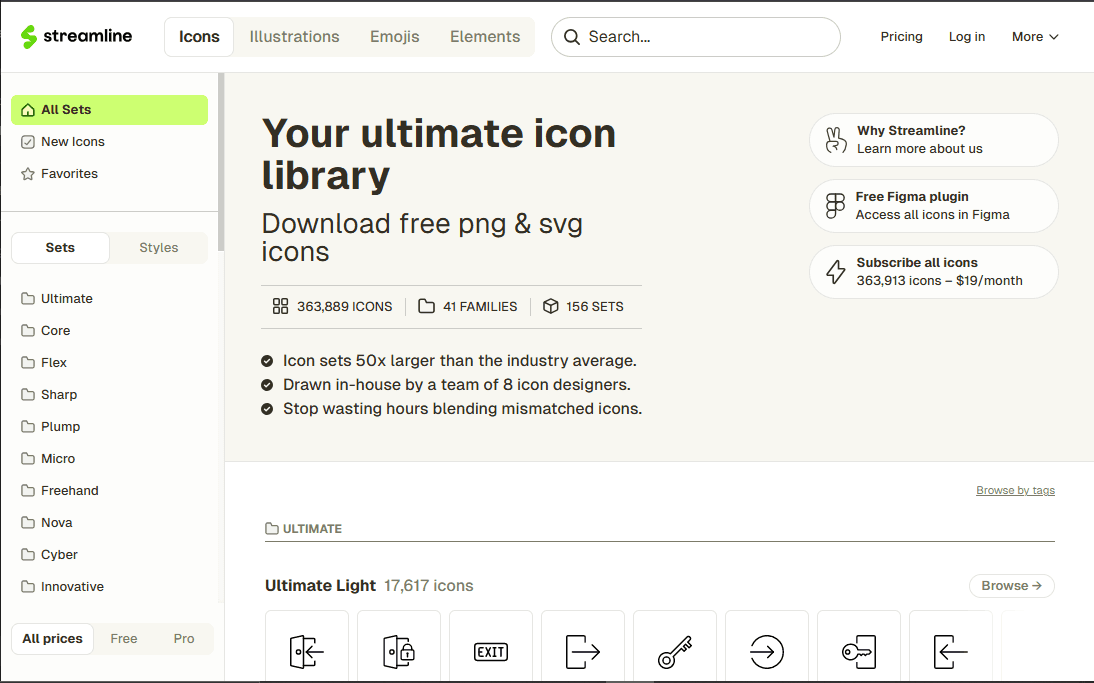Image resolution: width=1094 pixels, height=683 pixels.
Task: Switch to the Illustrations tab
Action: pyautogui.click(x=294, y=36)
